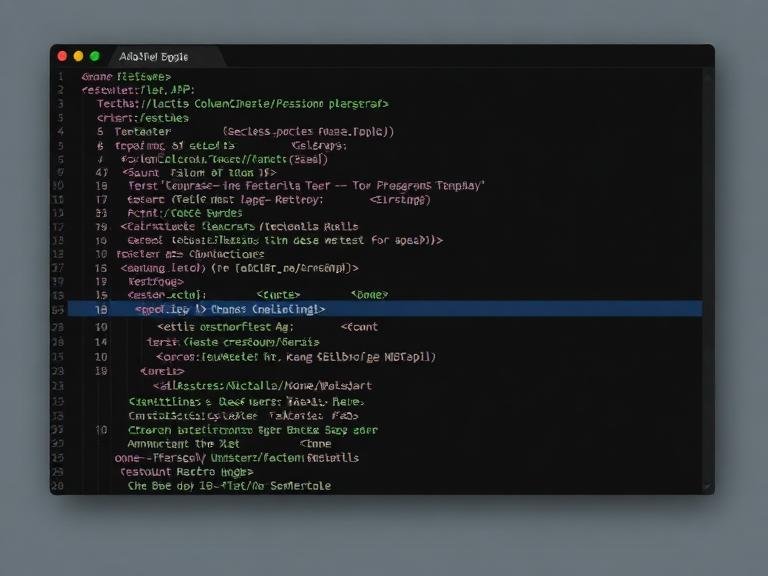Image resolution: width=768 pixels, height=576 pixels.
Task: Click the red close window button
Action: [62, 57]
